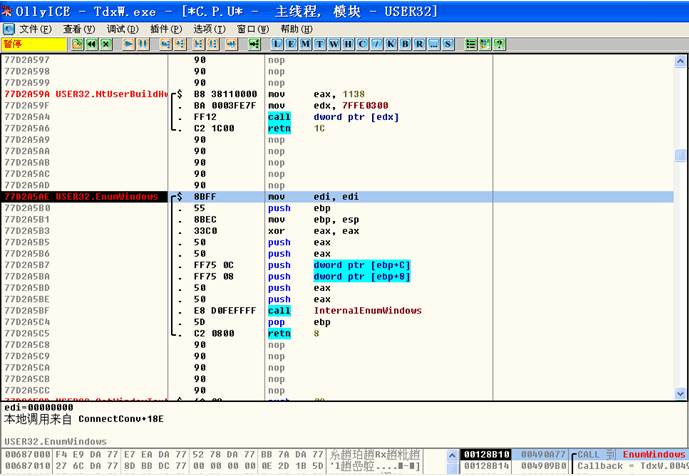Screen dimensions: 689x476
Task: Click the ConnectConv+18E local call line
Action: (x=83, y=419)
